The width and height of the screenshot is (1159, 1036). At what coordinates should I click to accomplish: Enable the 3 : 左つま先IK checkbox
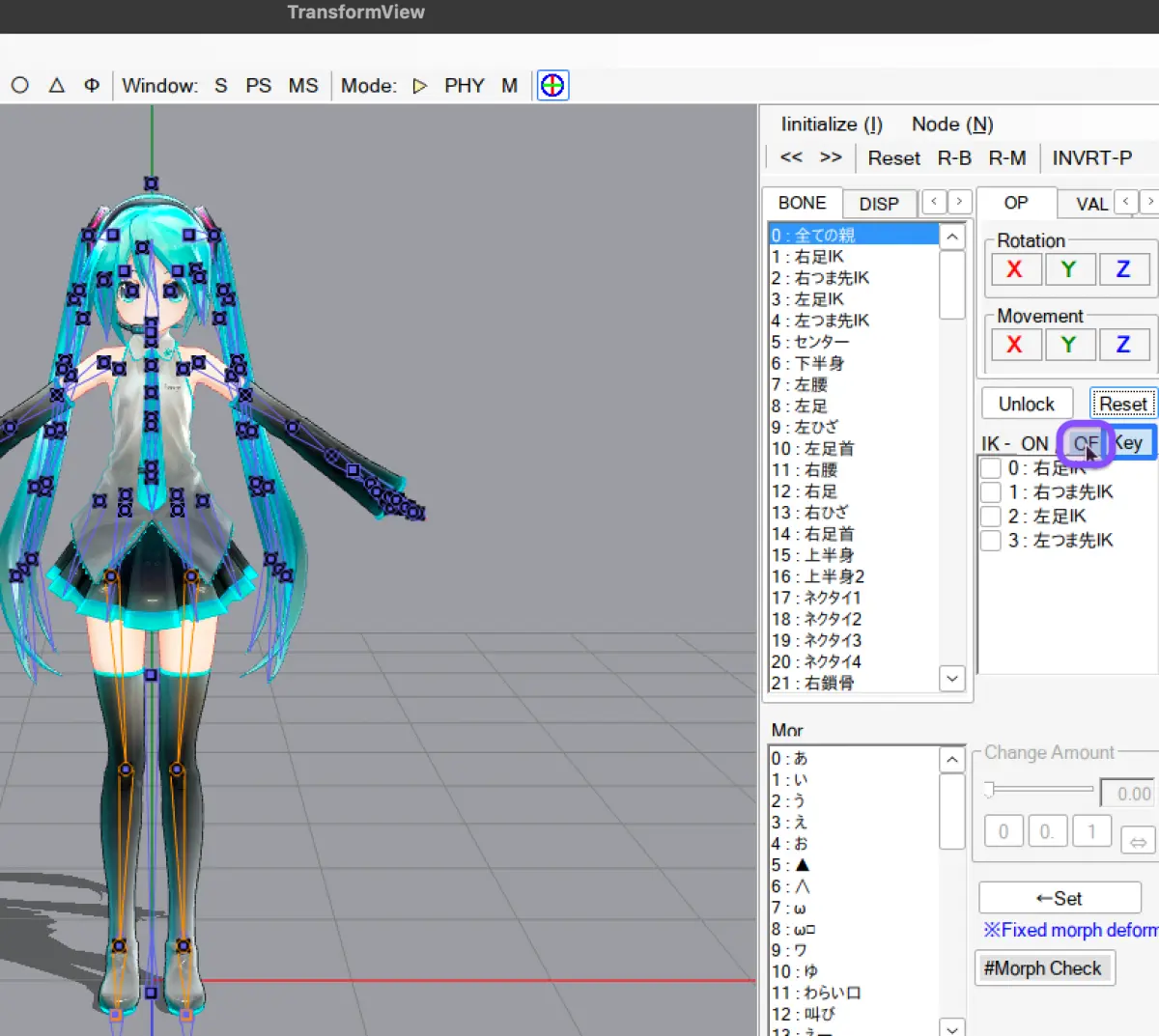990,541
